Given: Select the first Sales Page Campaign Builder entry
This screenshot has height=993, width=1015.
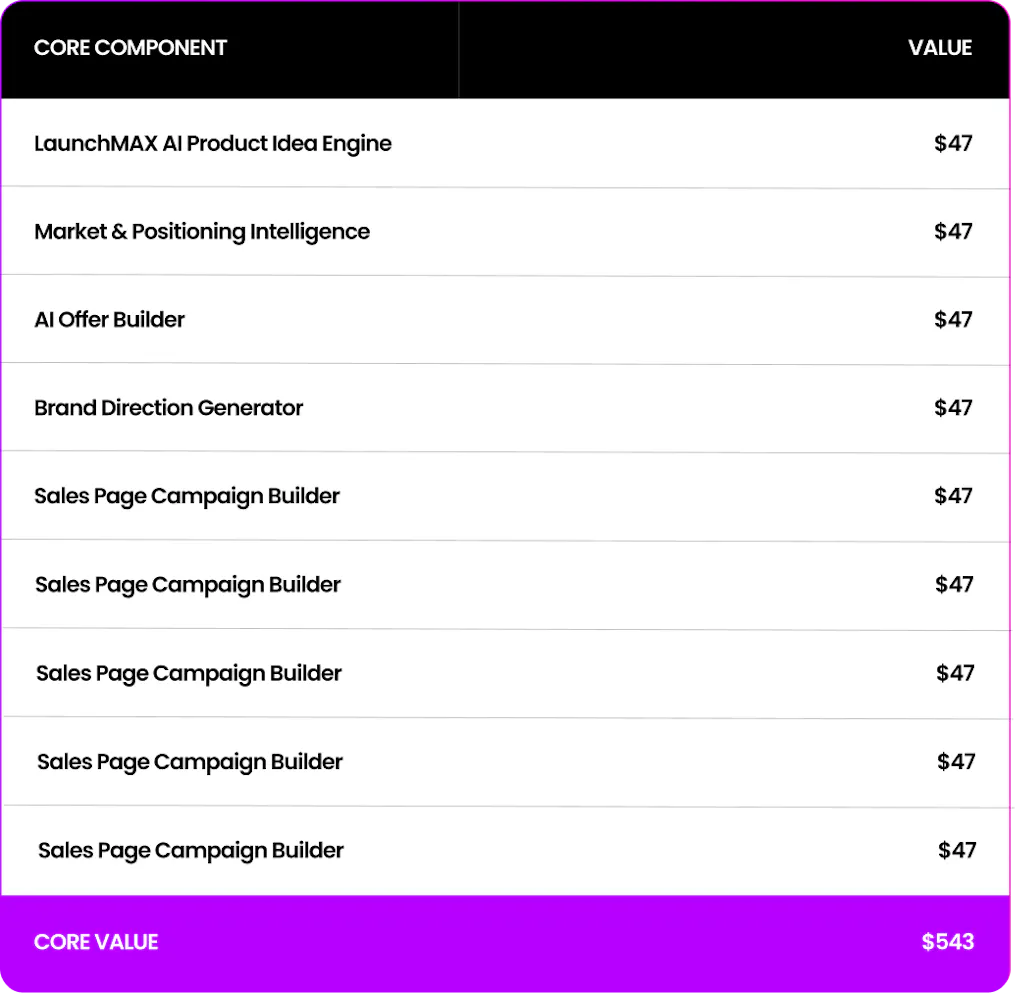Looking at the screenshot, I should 186,496.
